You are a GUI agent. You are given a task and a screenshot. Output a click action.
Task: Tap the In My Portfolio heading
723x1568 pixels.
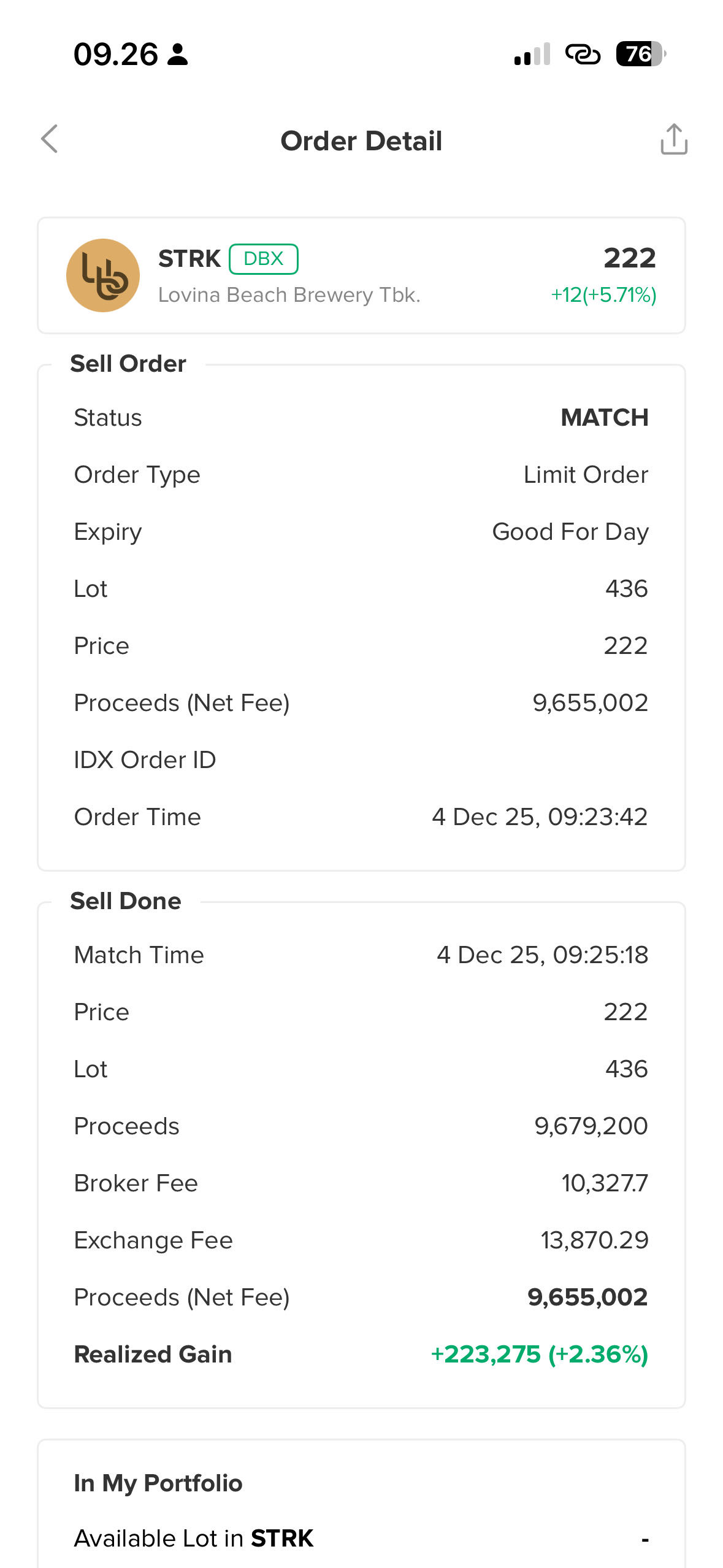point(158,1483)
